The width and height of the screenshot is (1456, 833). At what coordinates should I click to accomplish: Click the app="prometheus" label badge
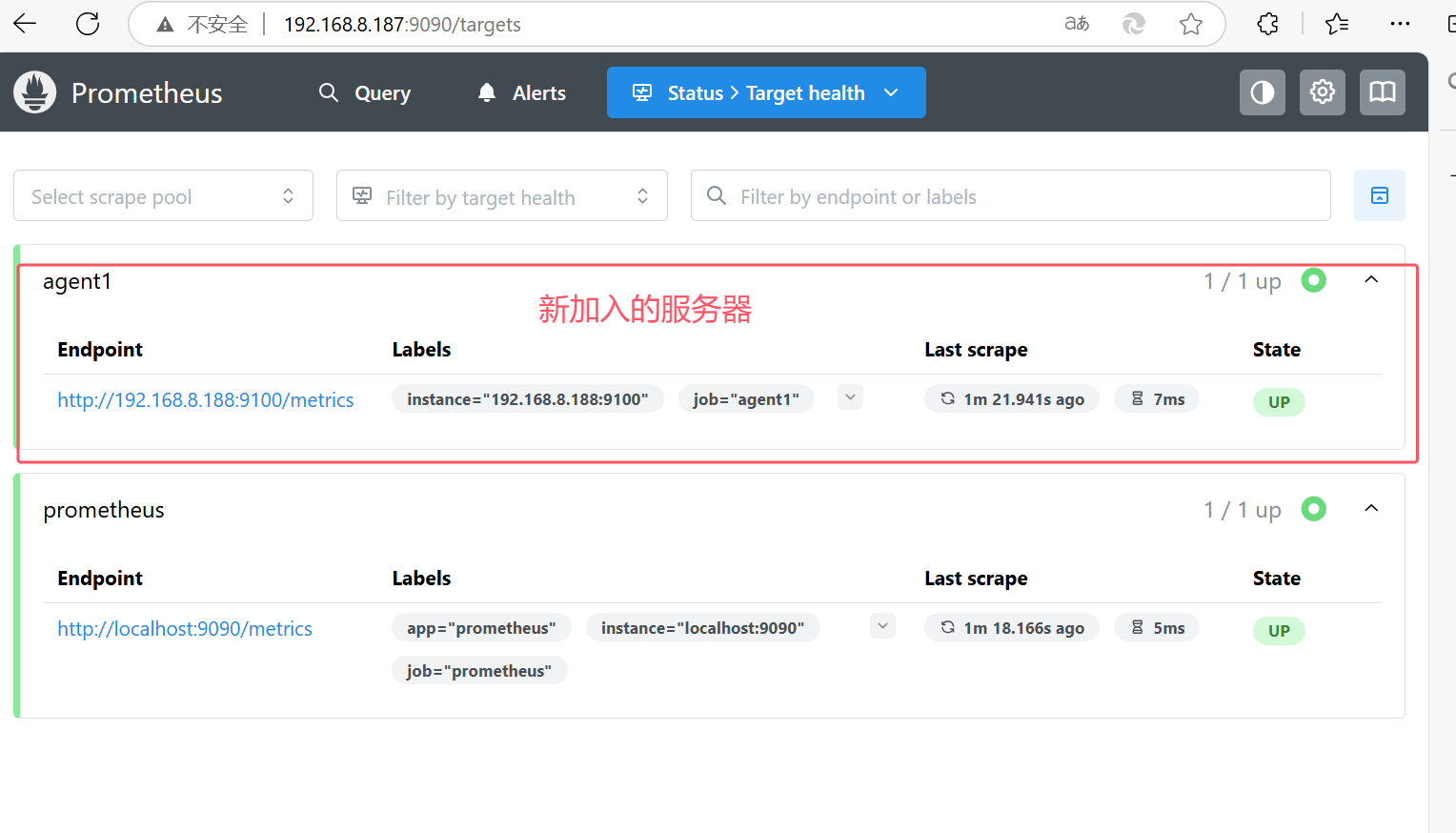pyautogui.click(x=481, y=628)
